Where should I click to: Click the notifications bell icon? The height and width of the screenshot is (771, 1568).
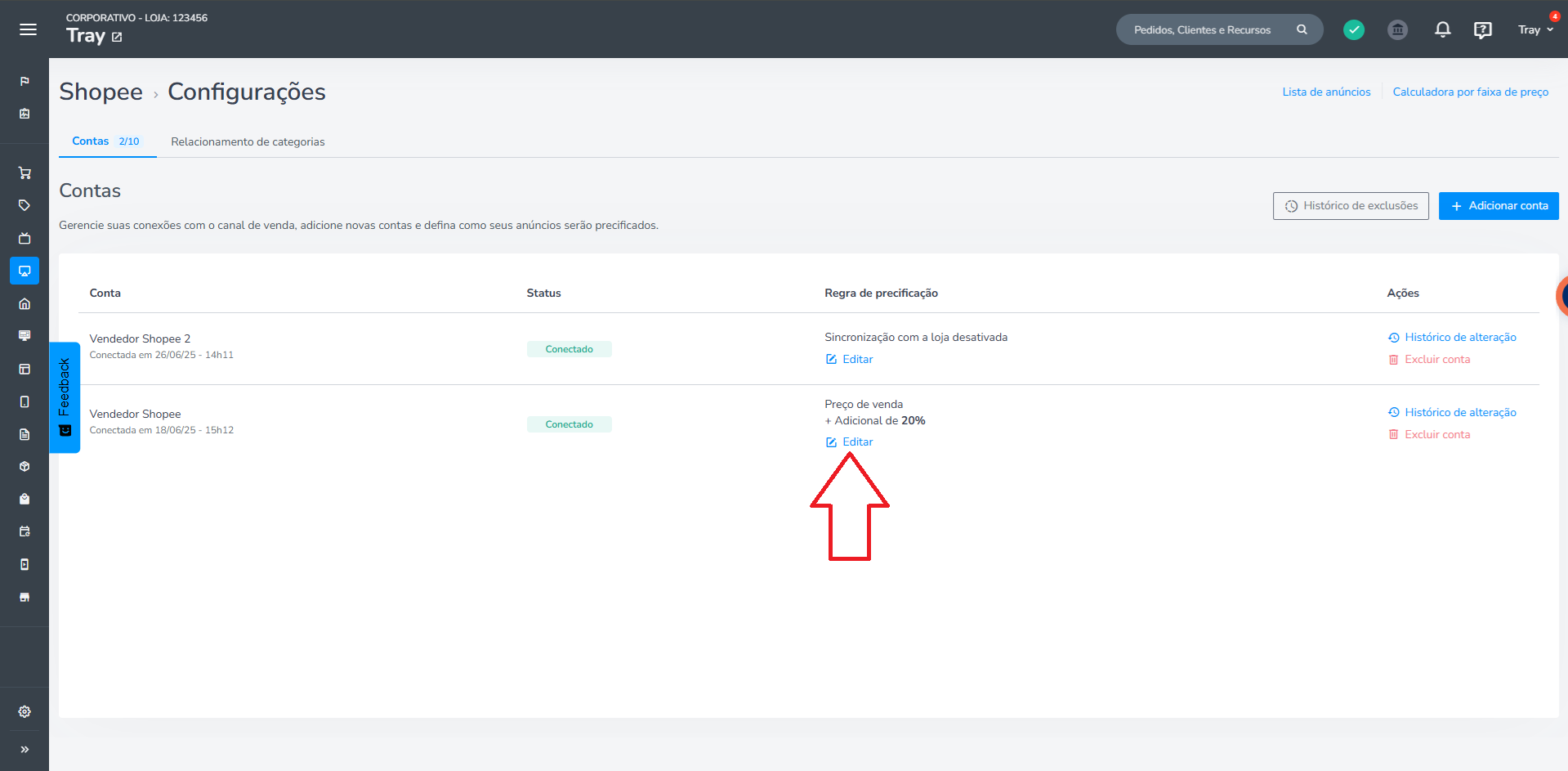1443,29
